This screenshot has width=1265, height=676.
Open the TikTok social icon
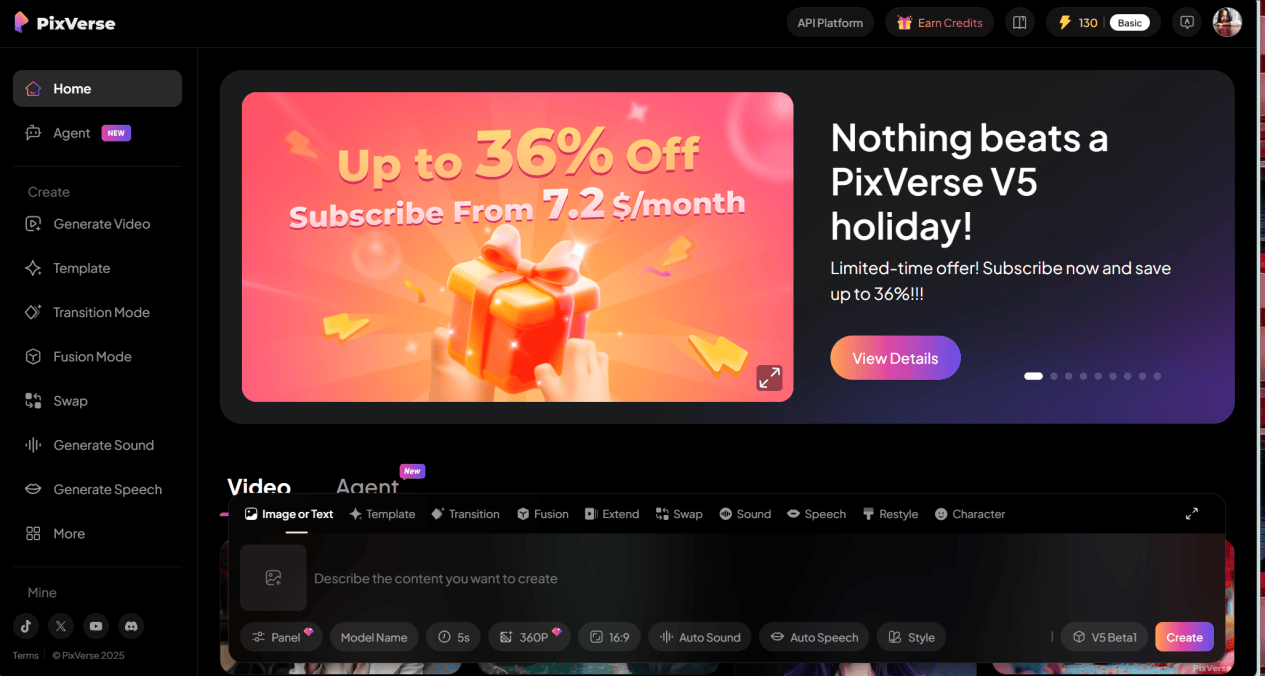pyautogui.click(x=26, y=626)
